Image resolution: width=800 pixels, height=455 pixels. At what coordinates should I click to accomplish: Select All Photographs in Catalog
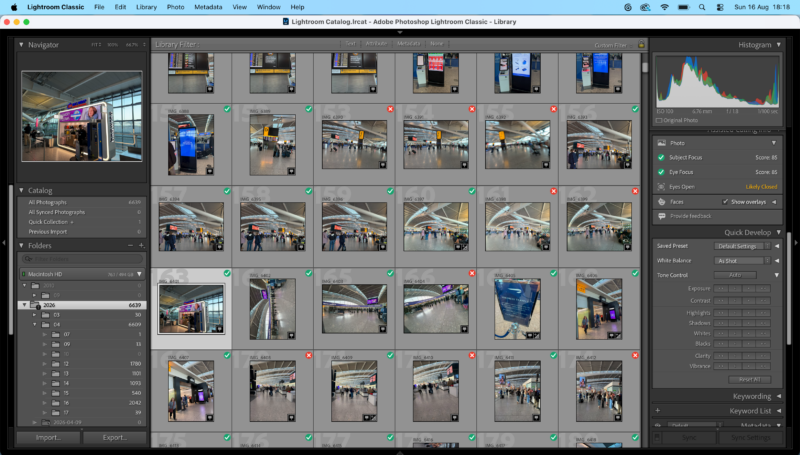click(82, 202)
